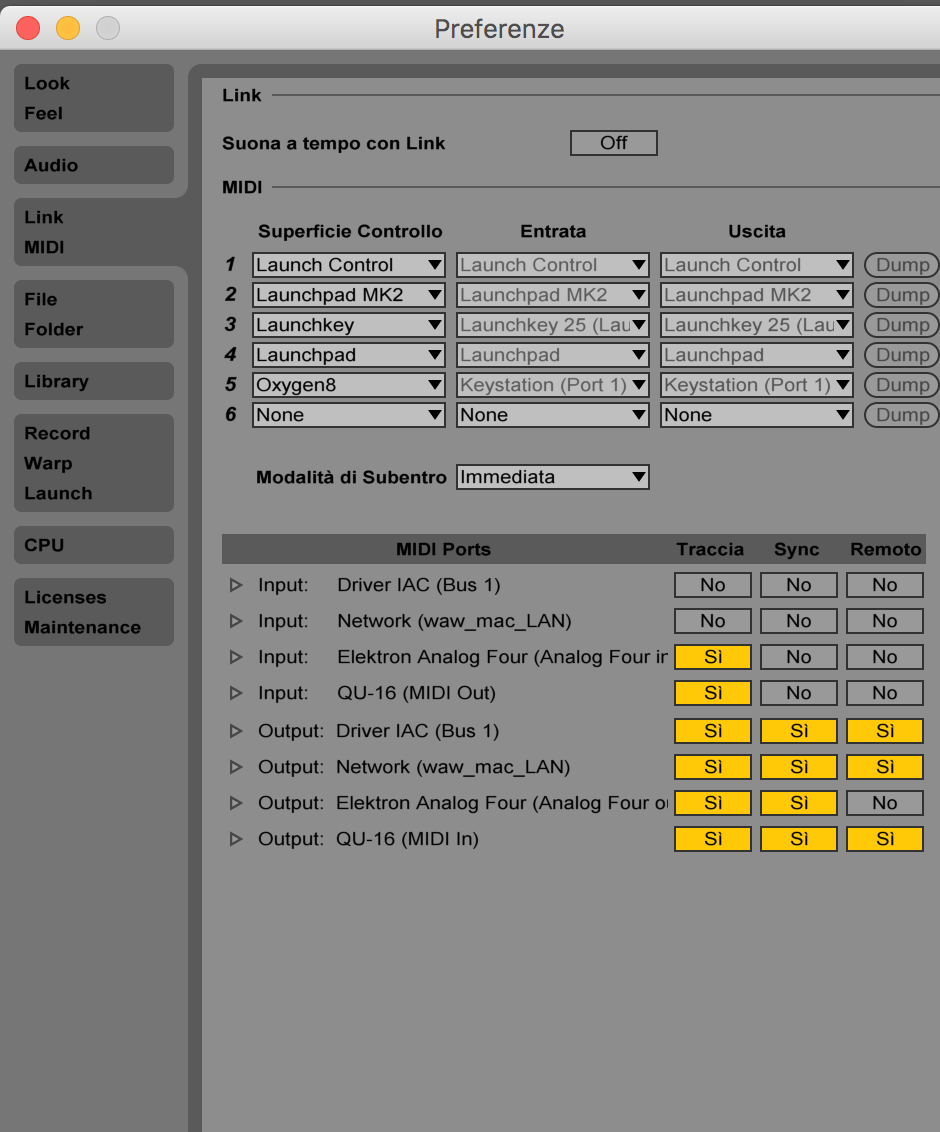Open the Oxygen8 control surface dropdown

pos(348,385)
